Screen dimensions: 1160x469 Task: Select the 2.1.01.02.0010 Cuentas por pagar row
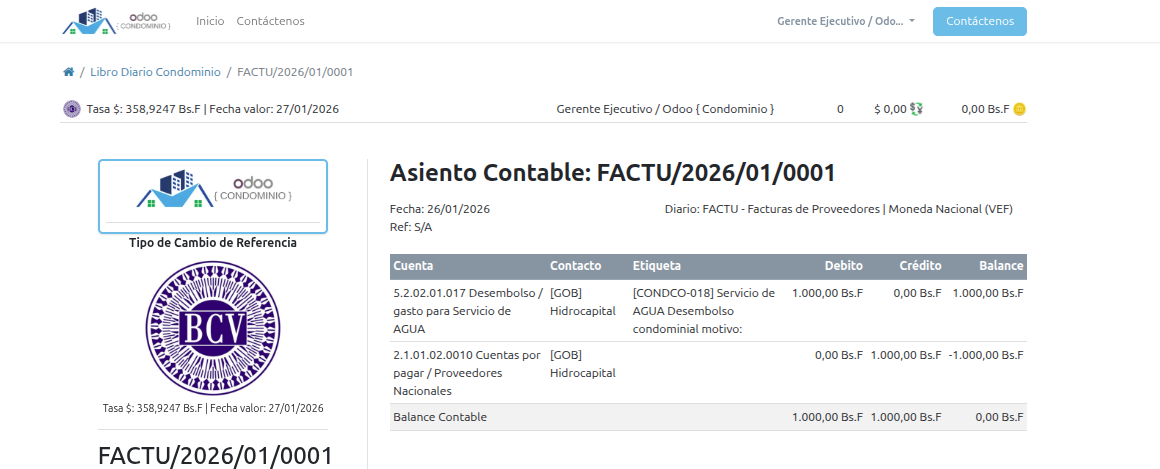point(468,372)
